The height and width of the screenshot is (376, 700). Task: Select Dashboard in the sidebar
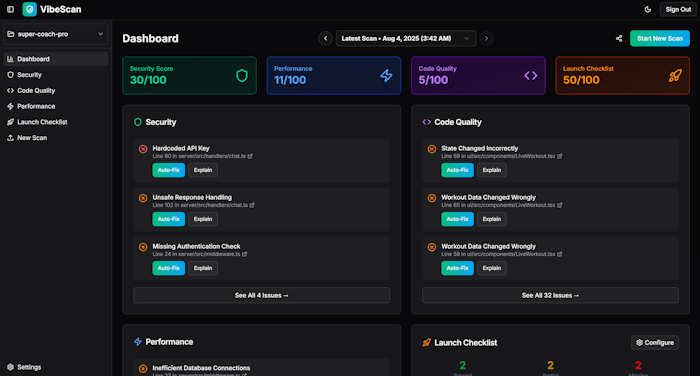pos(56,59)
